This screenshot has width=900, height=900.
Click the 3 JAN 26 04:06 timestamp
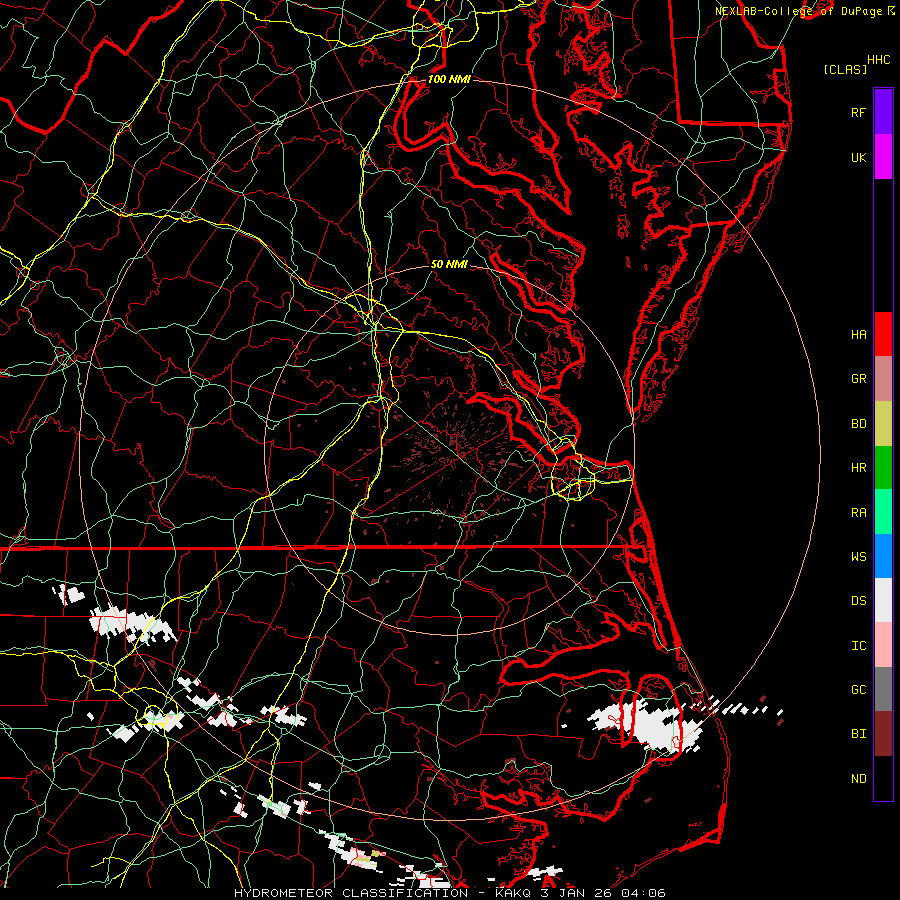pos(602,893)
